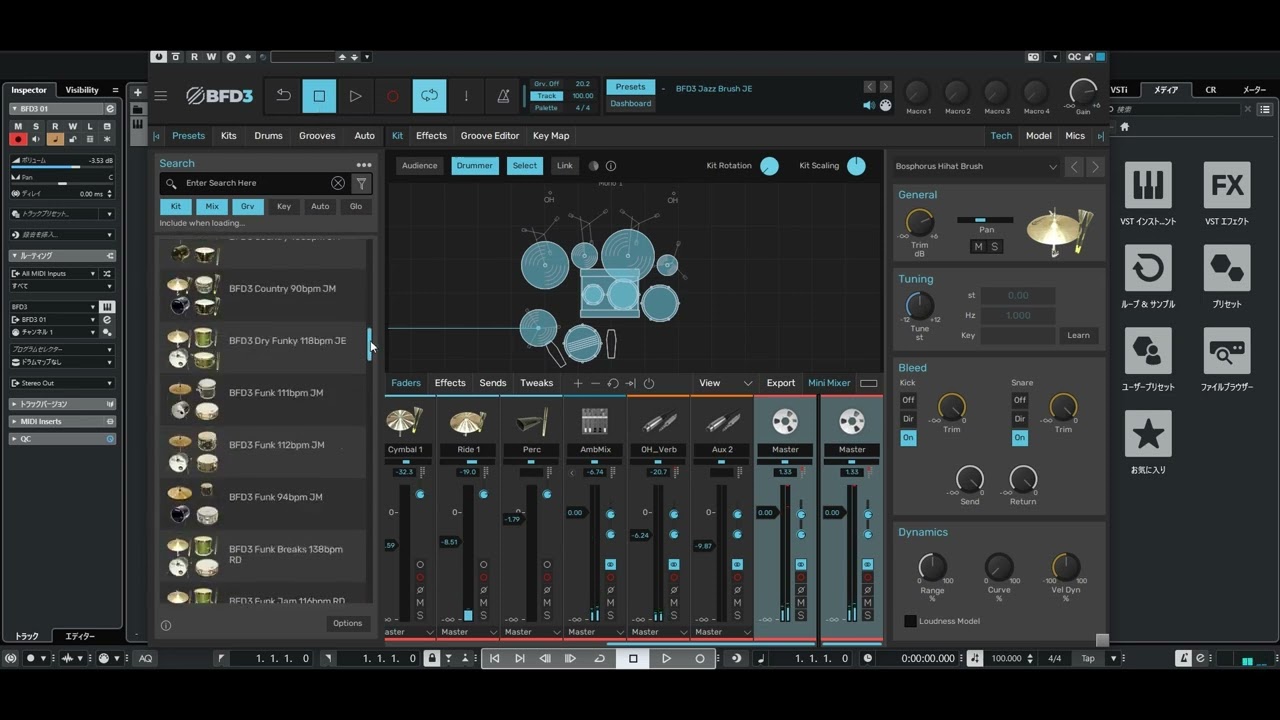The height and width of the screenshot is (720, 1280).
Task: Open the Groove Editor tab
Action: click(x=490, y=136)
